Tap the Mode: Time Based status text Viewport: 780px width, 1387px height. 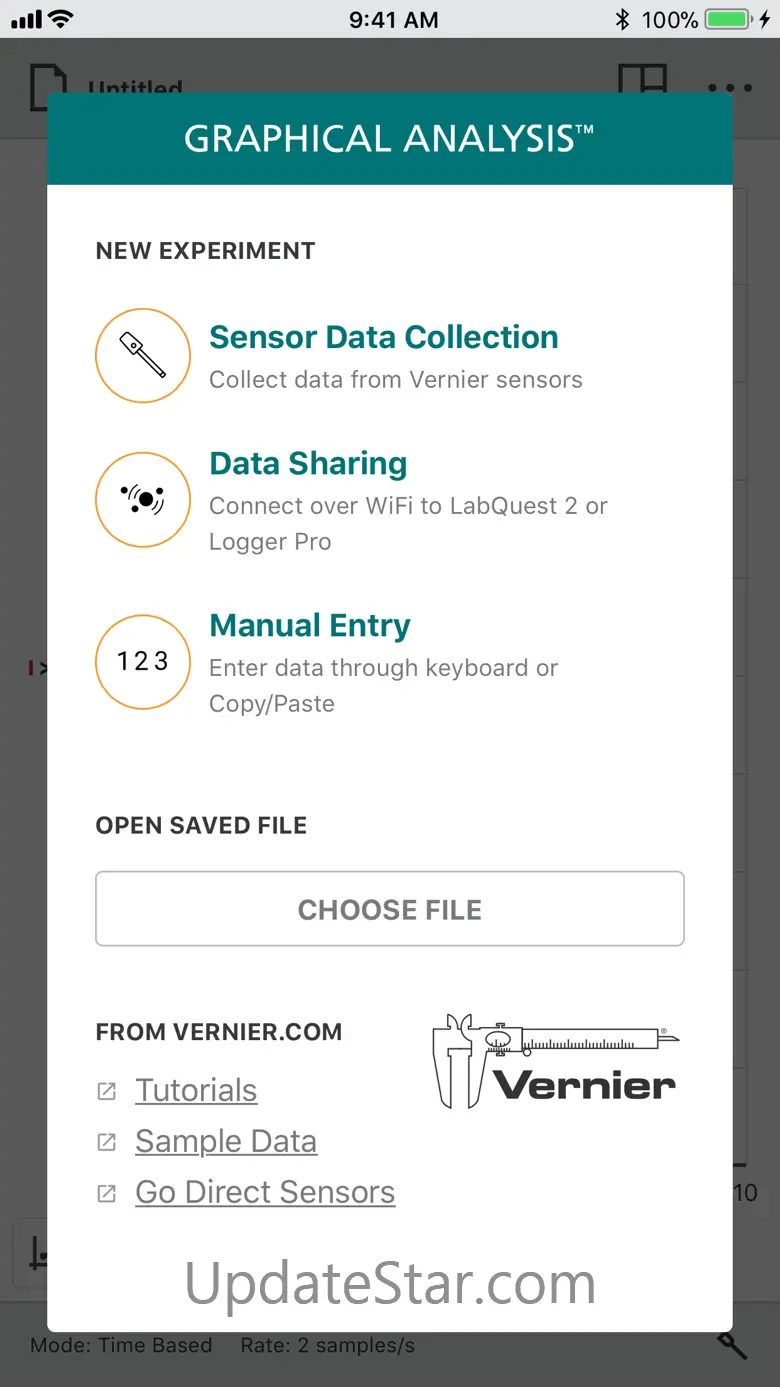121,1345
